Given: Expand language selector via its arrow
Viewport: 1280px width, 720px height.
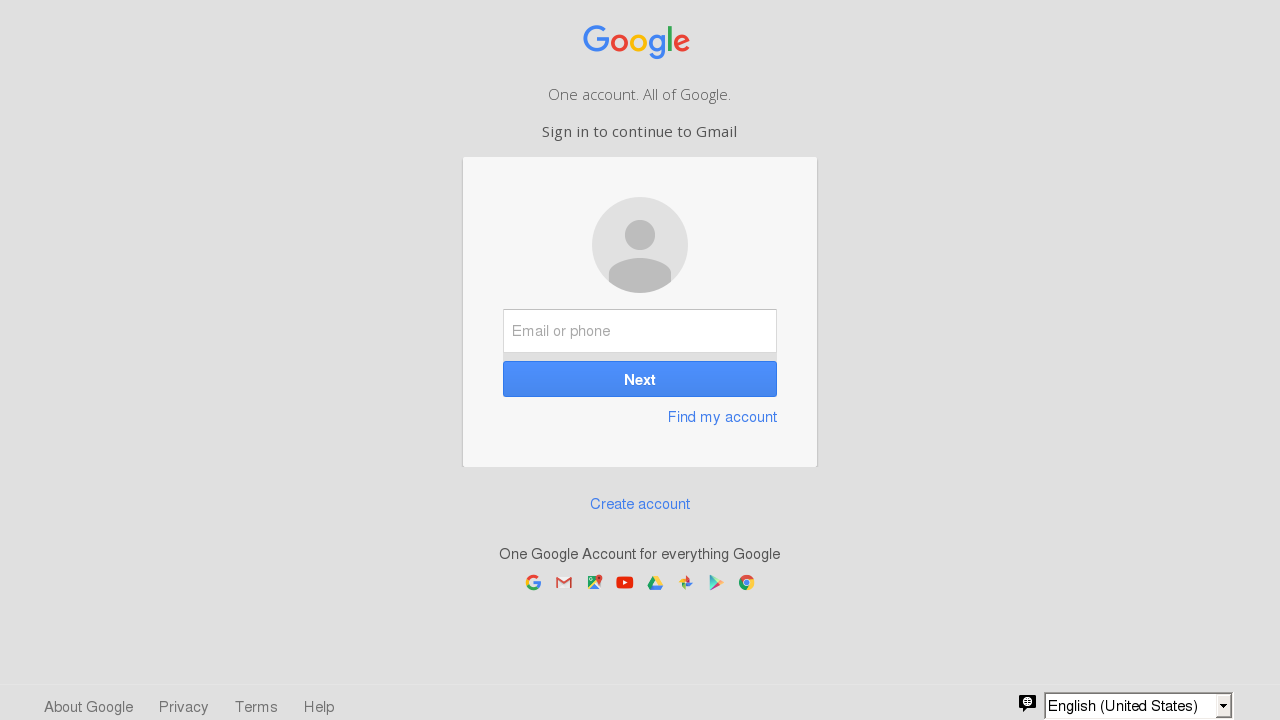Looking at the screenshot, I should coord(1223,706).
